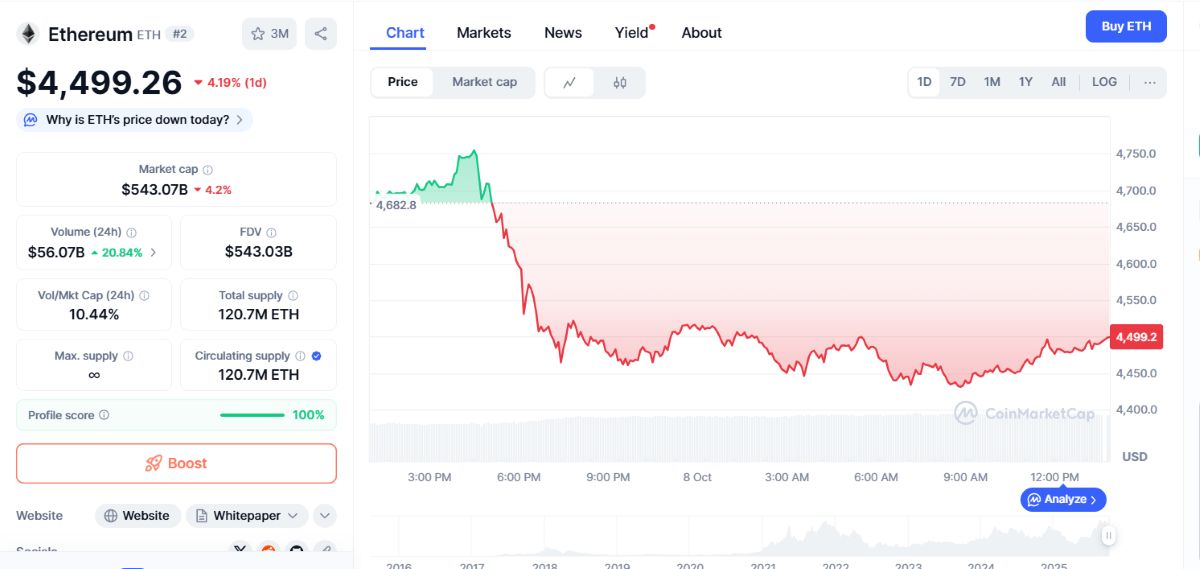Click the 10.44% Vol/Mkt Cap value
The width and height of the screenshot is (1200, 569).
pos(93,314)
